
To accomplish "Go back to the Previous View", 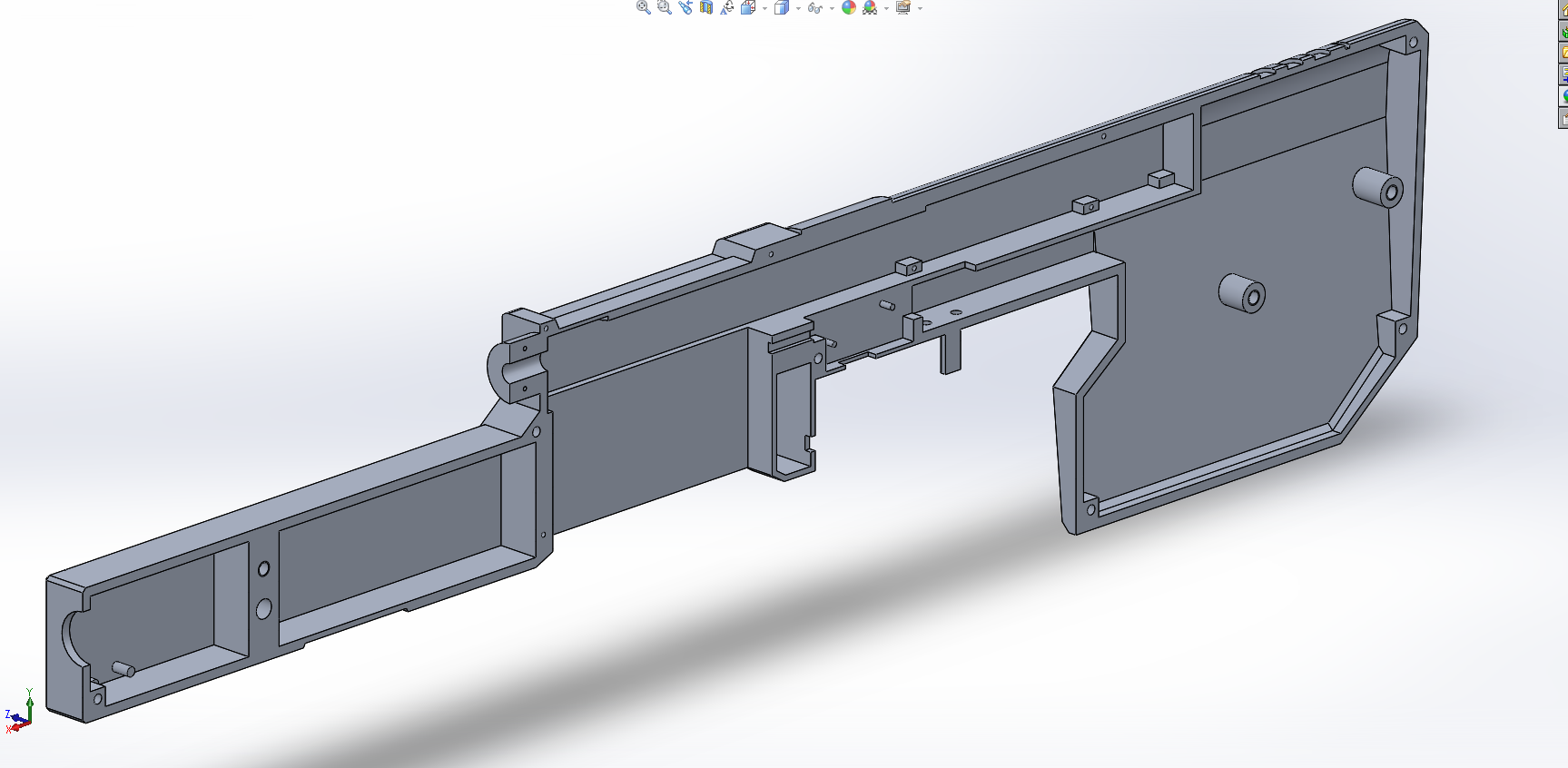I will click(685, 7).
